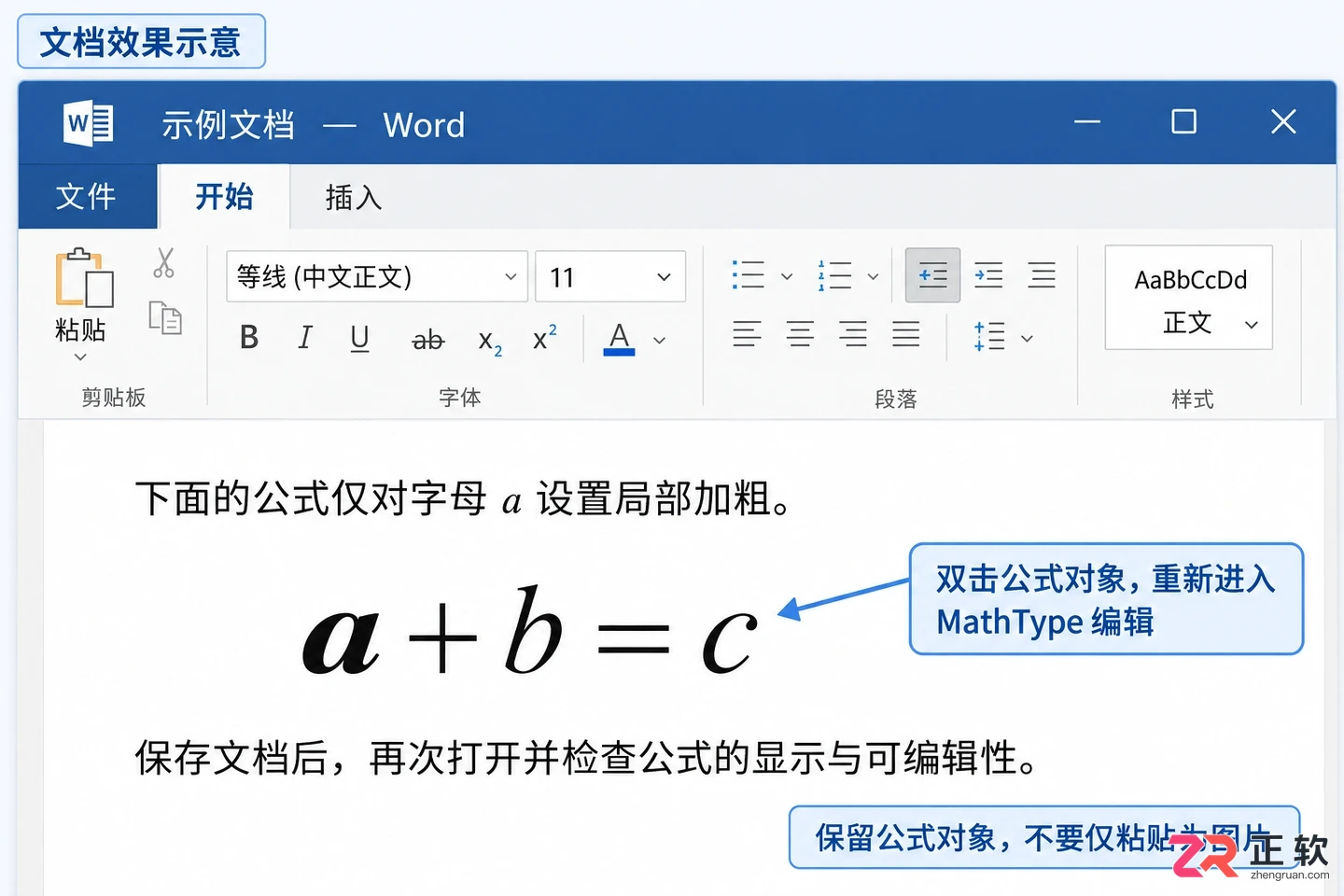Viewport: 1344px width, 896px height.
Task: Click the 文档效果示意 label
Action: point(141,42)
